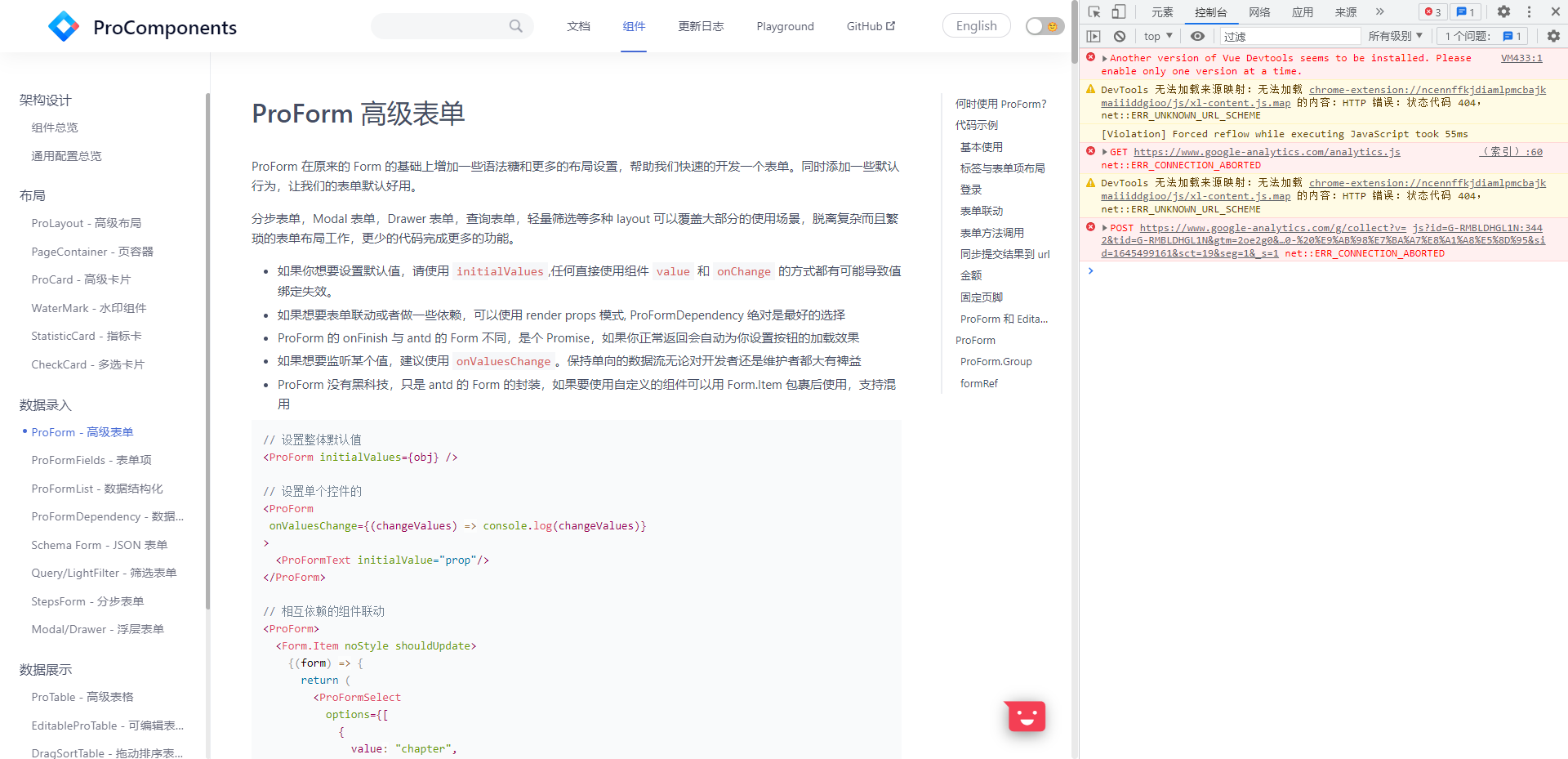Open the VM433:1 source link
This screenshot has height=759, width=1568.
pyautogui.click(x=1521, y=58)
